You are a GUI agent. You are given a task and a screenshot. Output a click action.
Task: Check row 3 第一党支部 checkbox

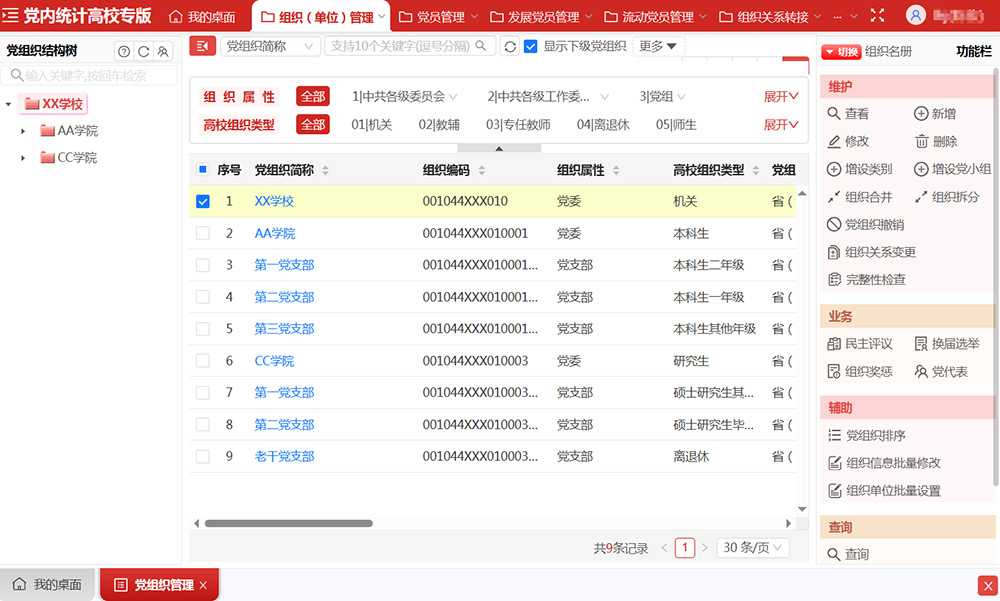[203, 265]
